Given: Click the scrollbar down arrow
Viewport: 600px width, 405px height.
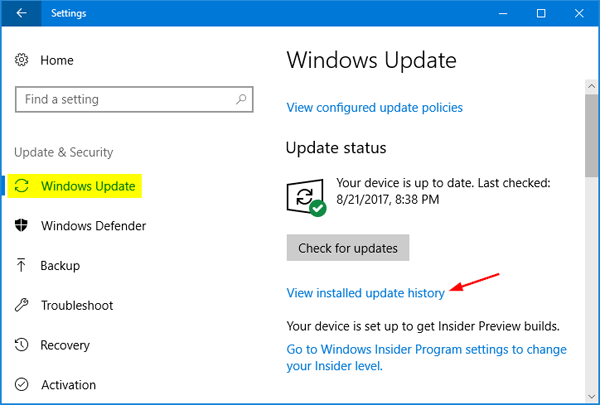Looking at the screenshot, I should [592, 397].
